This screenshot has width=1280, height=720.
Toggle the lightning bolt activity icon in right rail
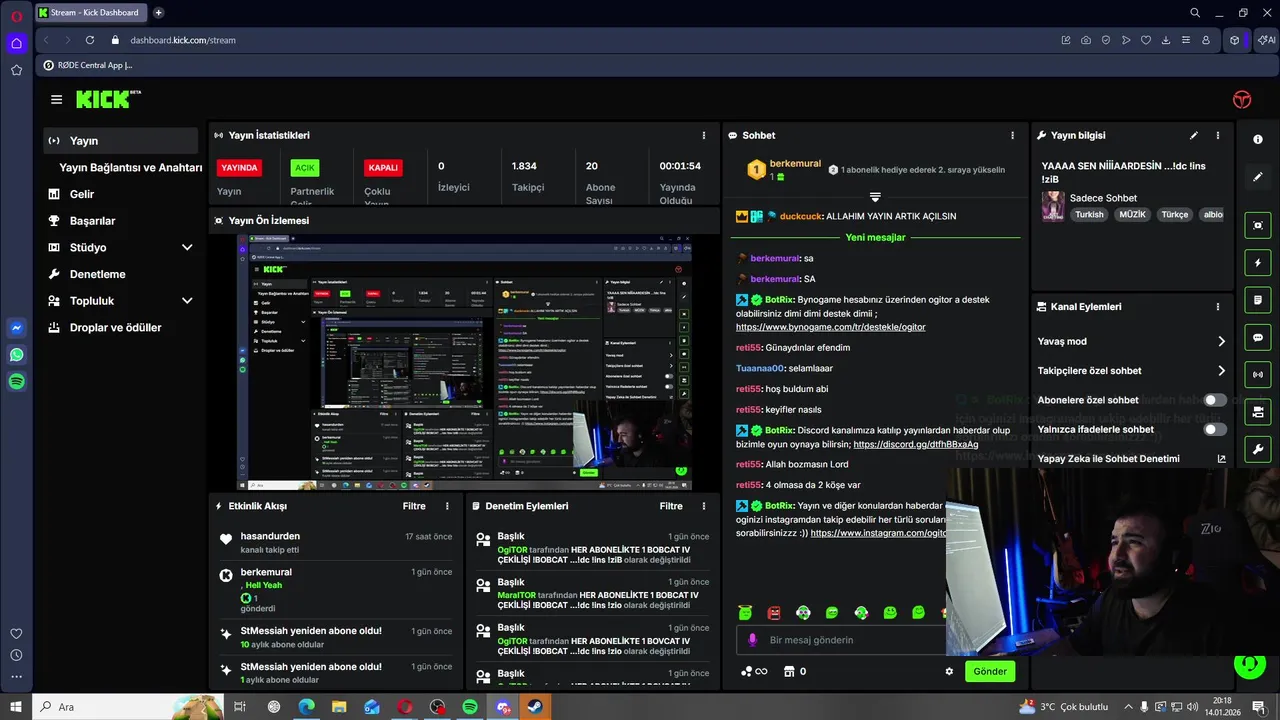(x=1258, y=263)
